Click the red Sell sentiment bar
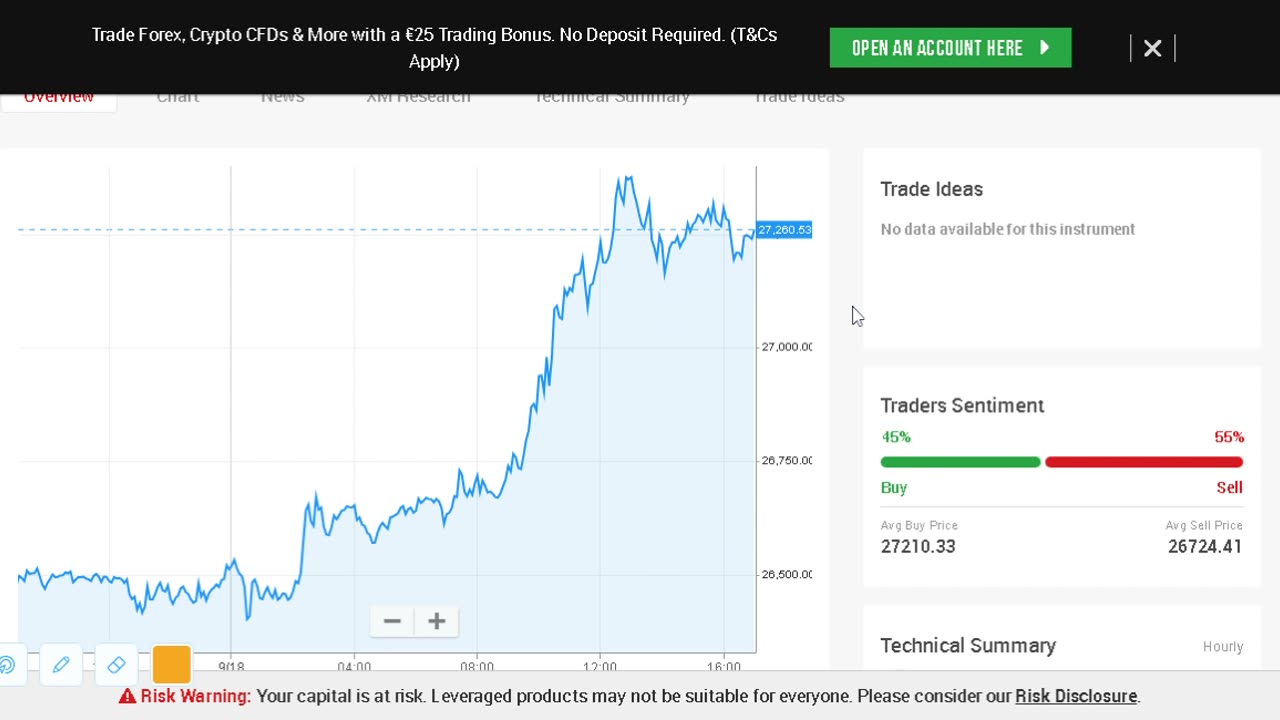The width and height of the screenshot is (1280, 720). [1144, 462]
